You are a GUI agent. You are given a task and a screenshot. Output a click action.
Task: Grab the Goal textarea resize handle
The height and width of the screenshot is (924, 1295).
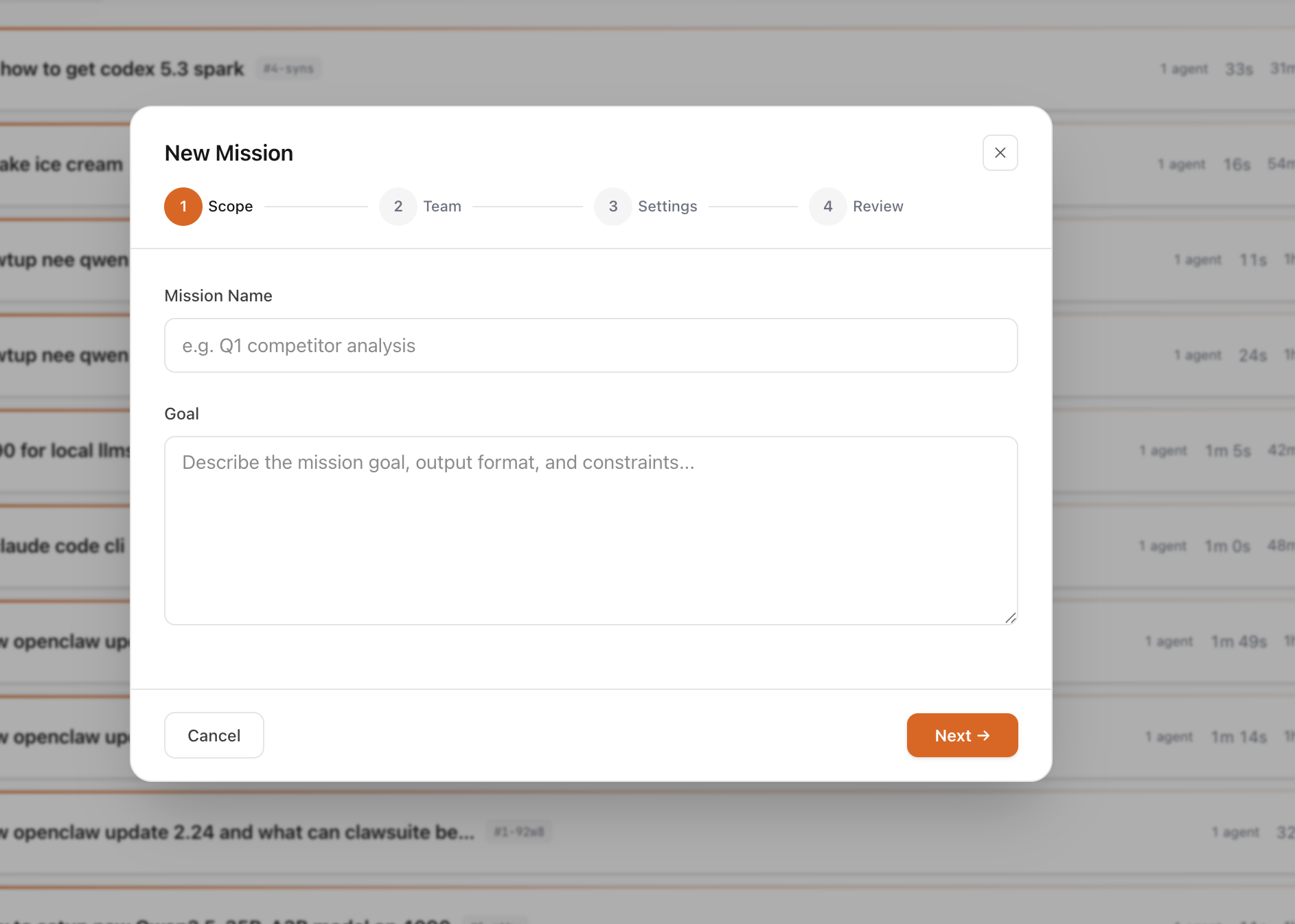1010,618
